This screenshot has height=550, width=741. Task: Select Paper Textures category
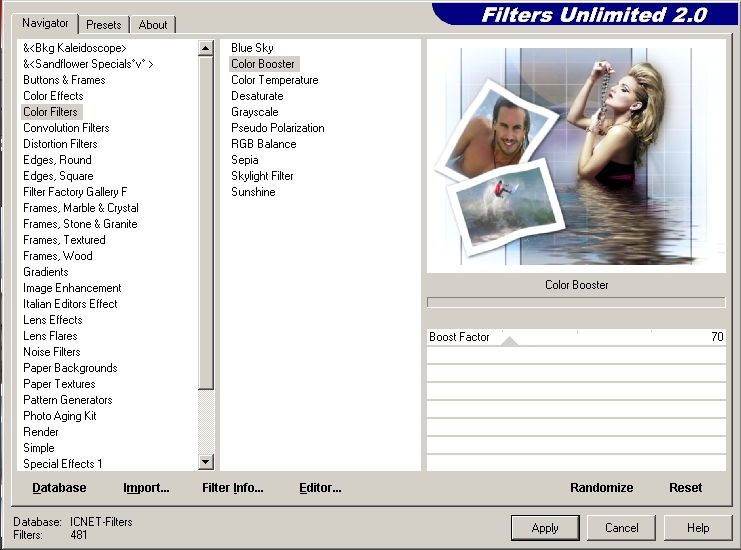(59, 384)
